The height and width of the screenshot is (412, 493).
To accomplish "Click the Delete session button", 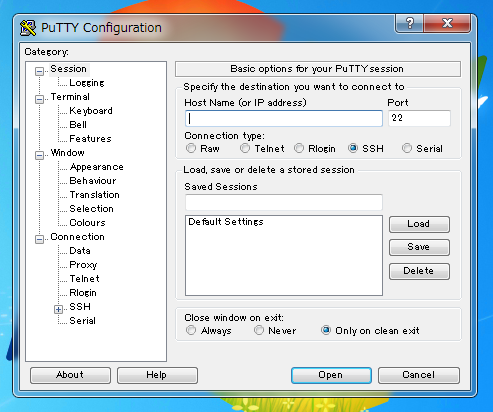I will [419, 271].
